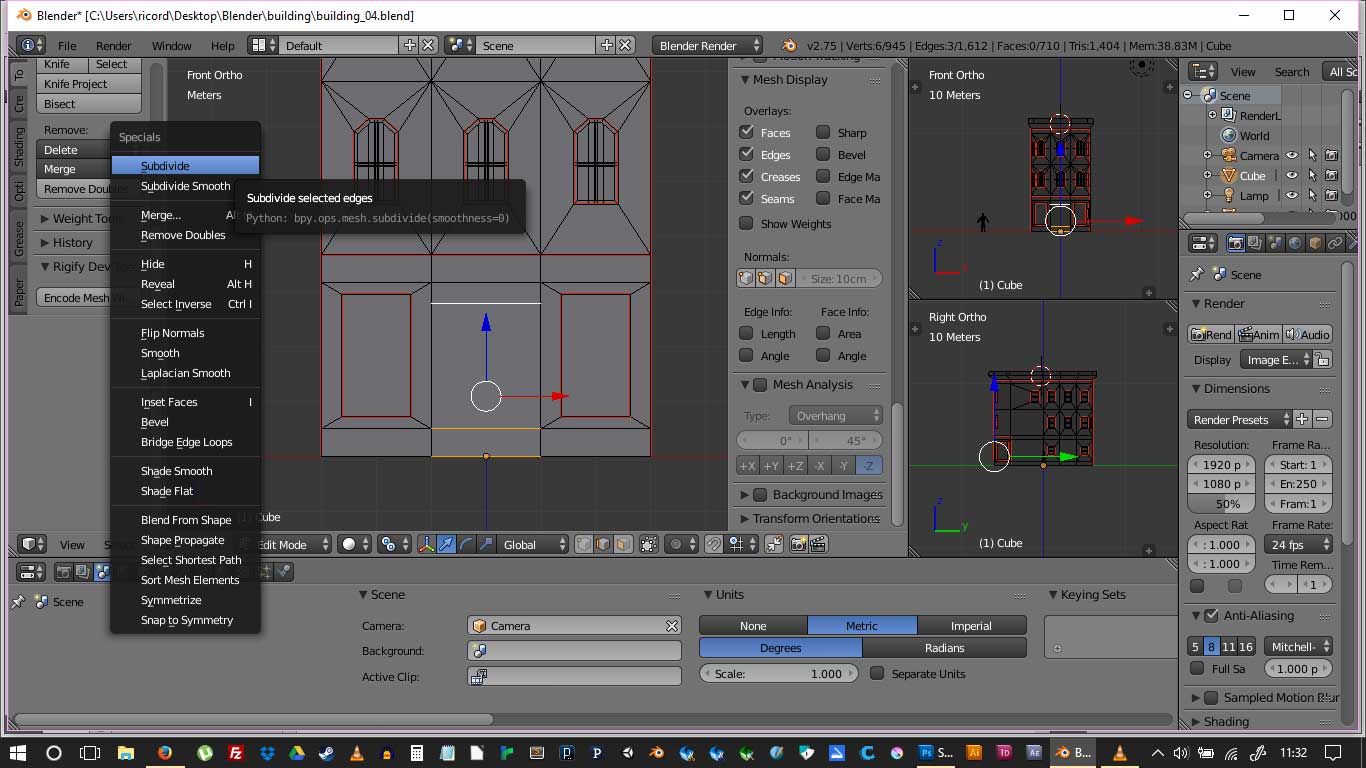
Task: Open the World properties tab icon
Action: [1295, 243]
